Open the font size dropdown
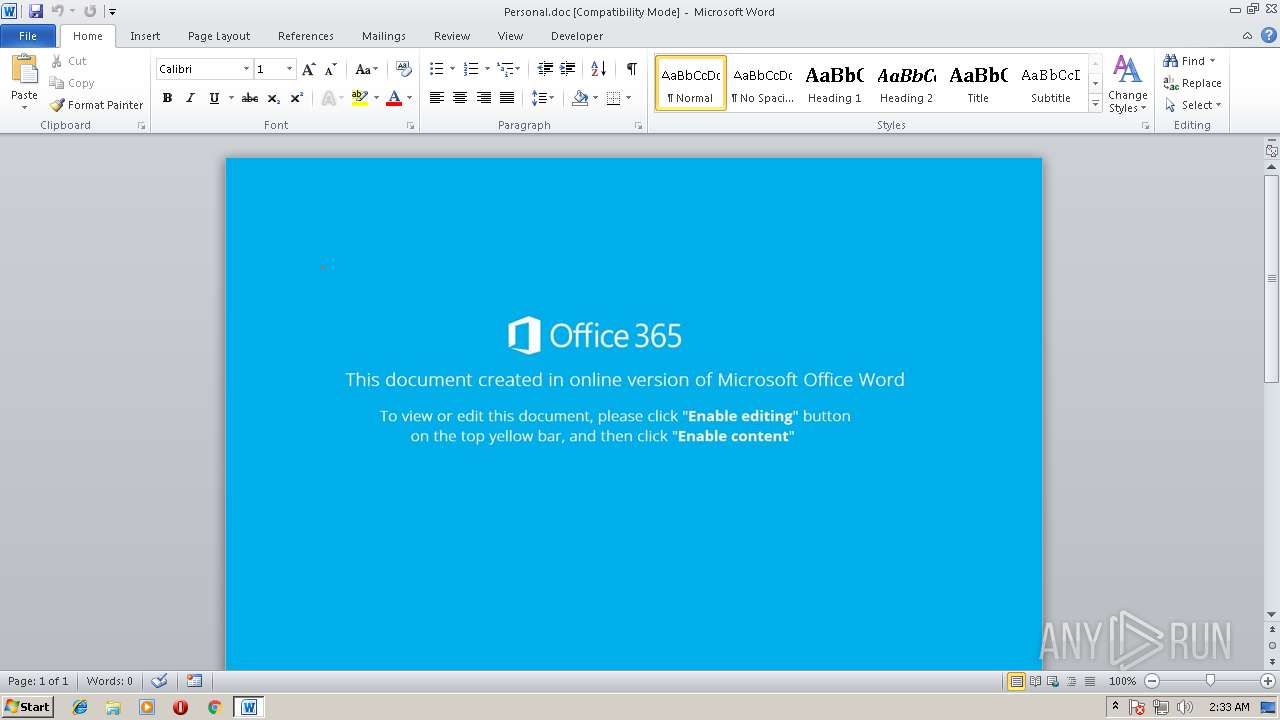Screen dimensions: 1280x720 290,69
